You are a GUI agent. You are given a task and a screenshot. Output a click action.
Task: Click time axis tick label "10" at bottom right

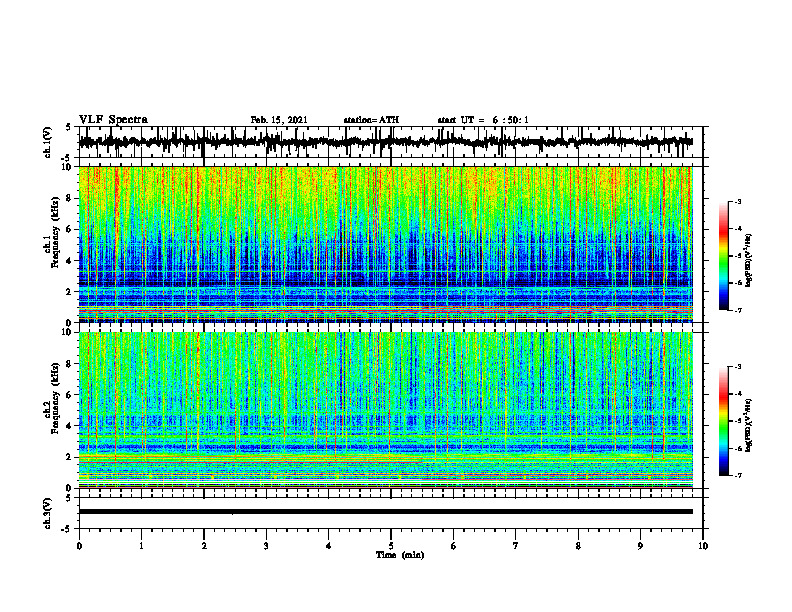point(703,546)
